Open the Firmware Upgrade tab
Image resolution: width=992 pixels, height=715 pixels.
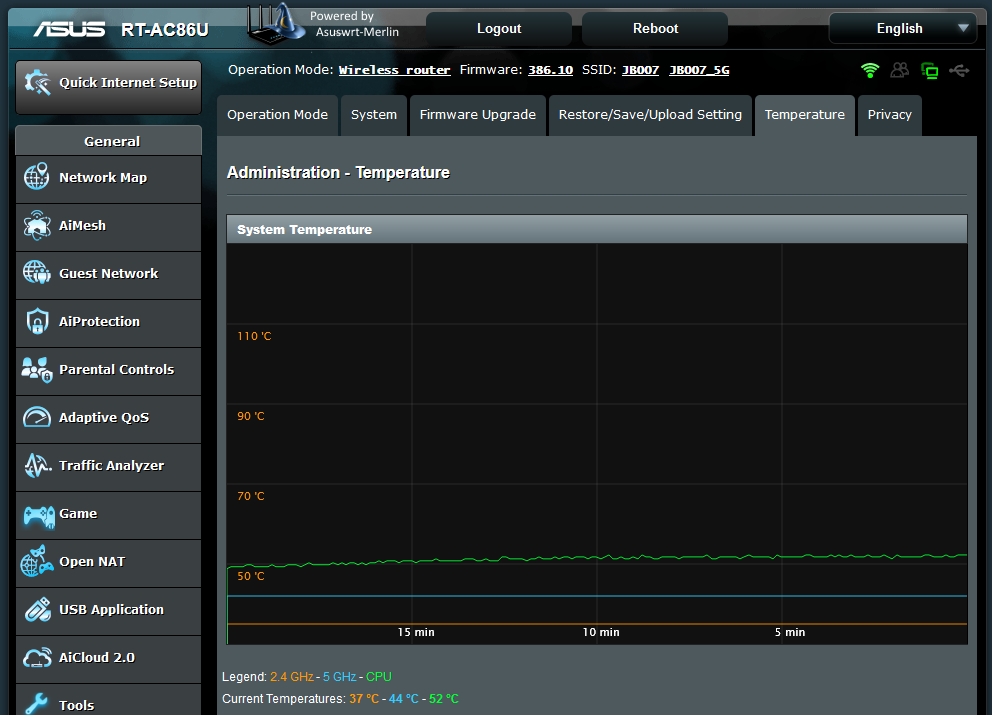click(478, 115)
